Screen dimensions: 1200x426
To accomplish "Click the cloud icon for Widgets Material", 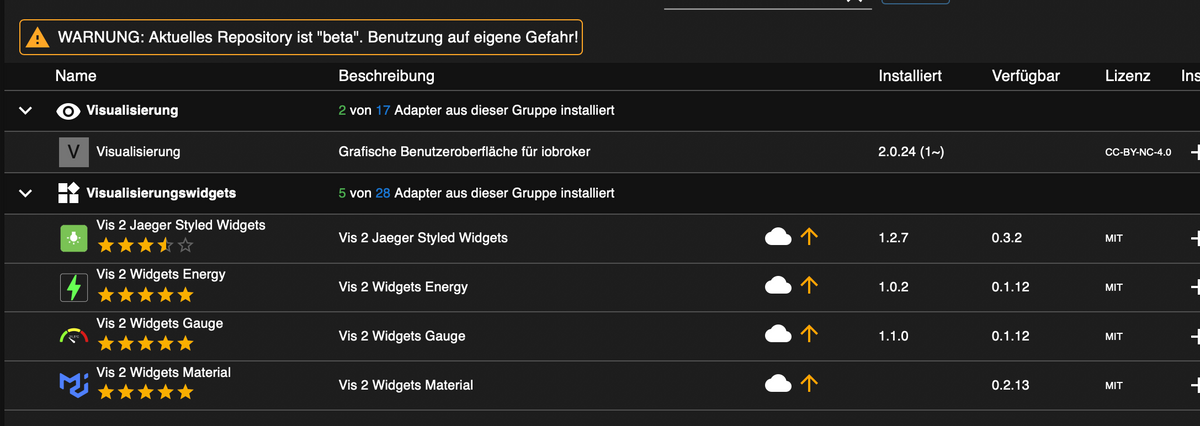I will pyautogui.click(x=778, y=385).
